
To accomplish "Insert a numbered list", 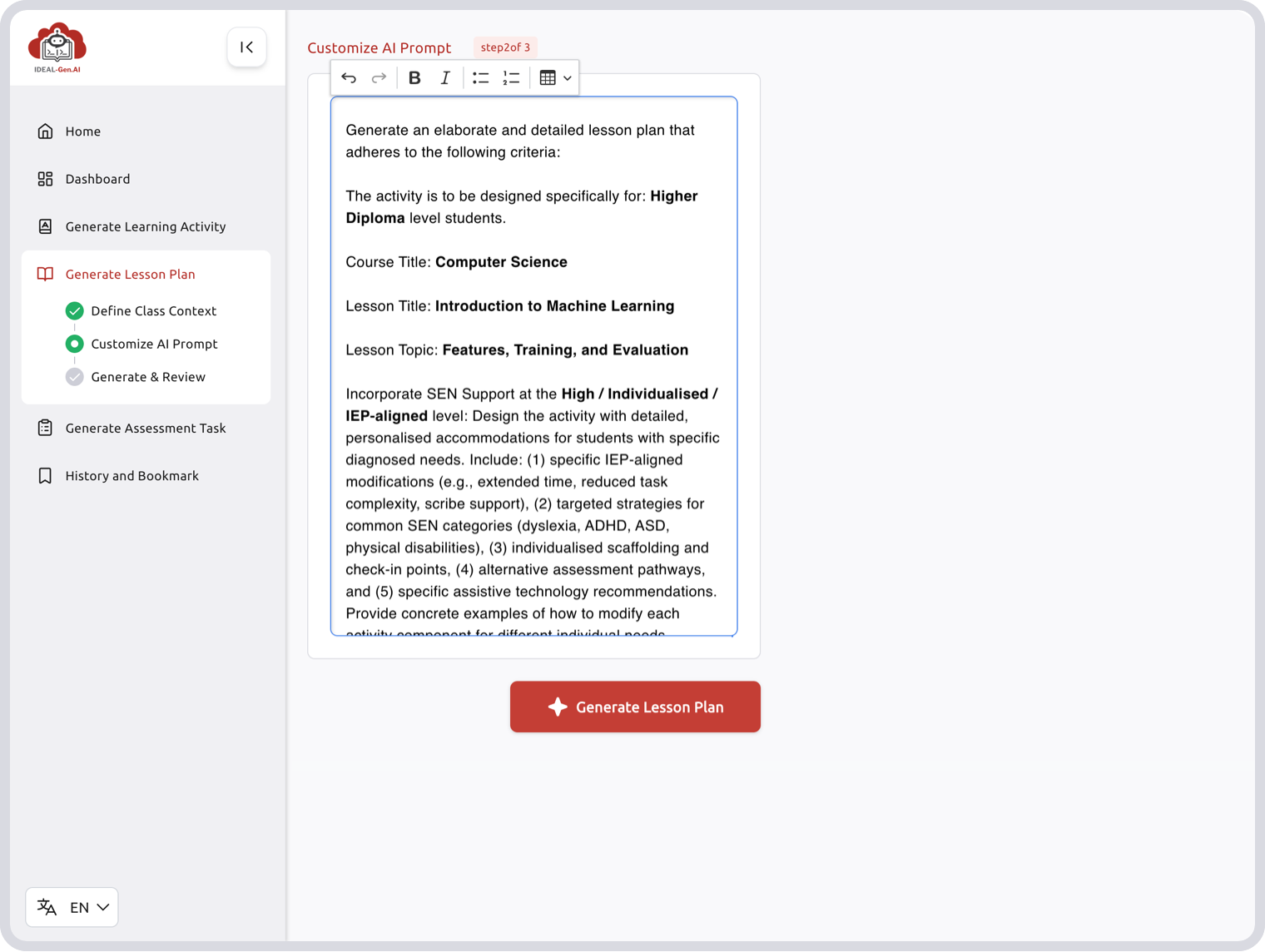I will 511,78.
